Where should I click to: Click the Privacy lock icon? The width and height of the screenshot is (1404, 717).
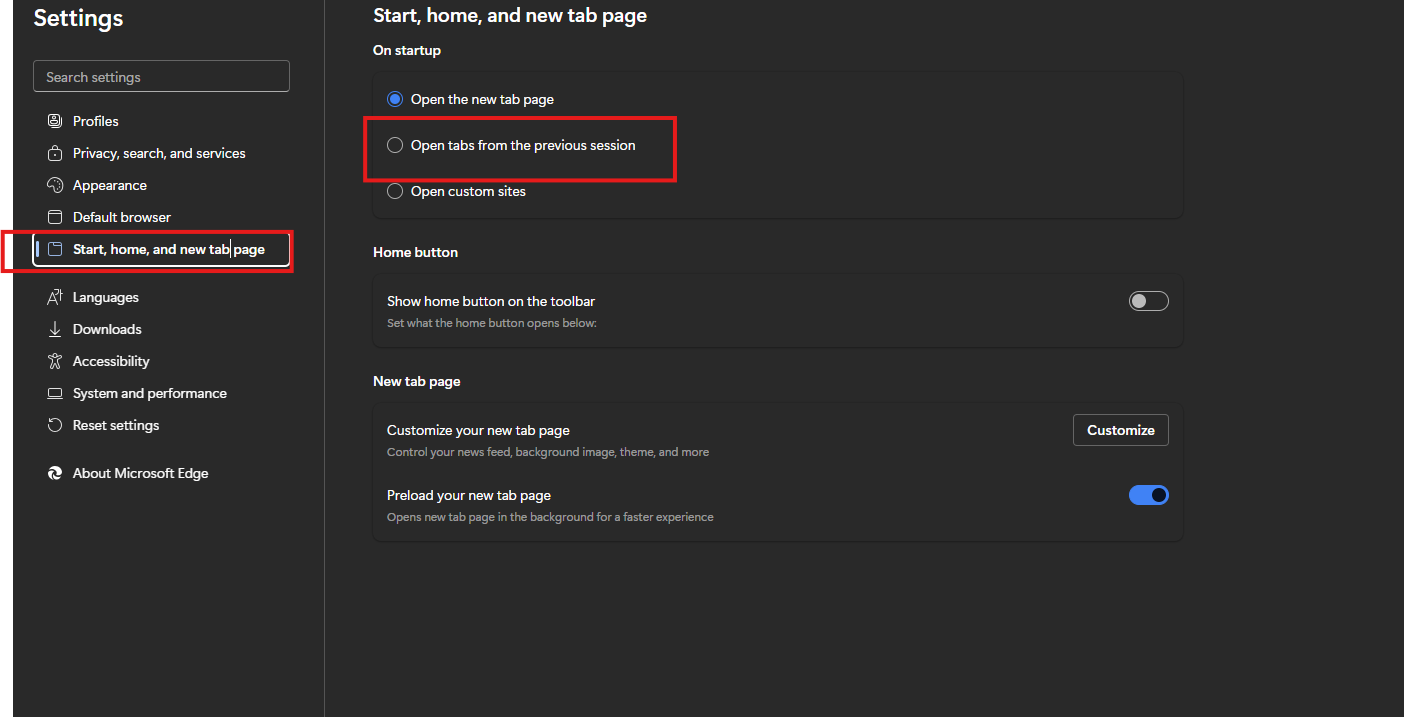click(55, 153)
